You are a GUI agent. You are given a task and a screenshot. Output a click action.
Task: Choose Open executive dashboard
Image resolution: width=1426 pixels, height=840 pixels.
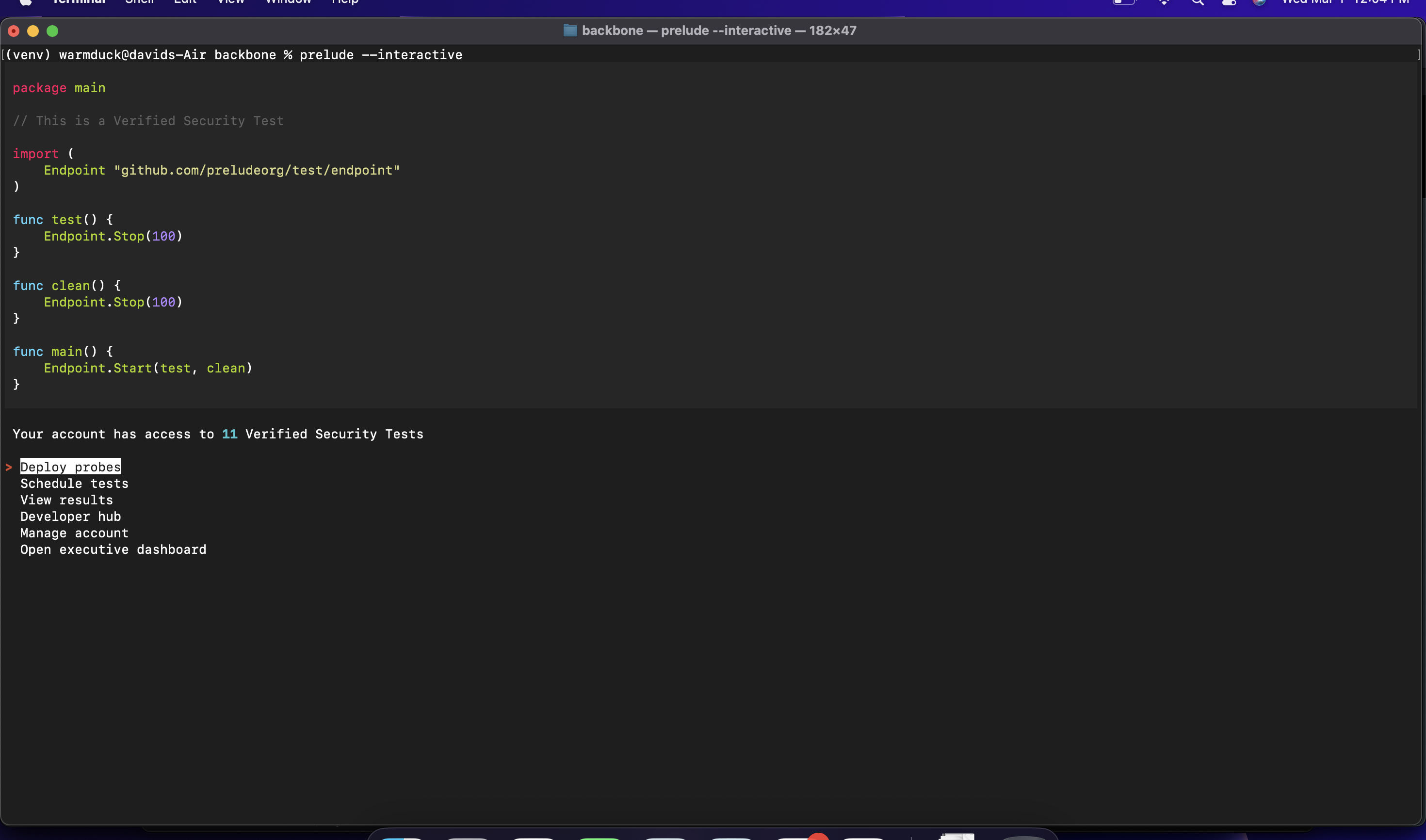(113, 549)
